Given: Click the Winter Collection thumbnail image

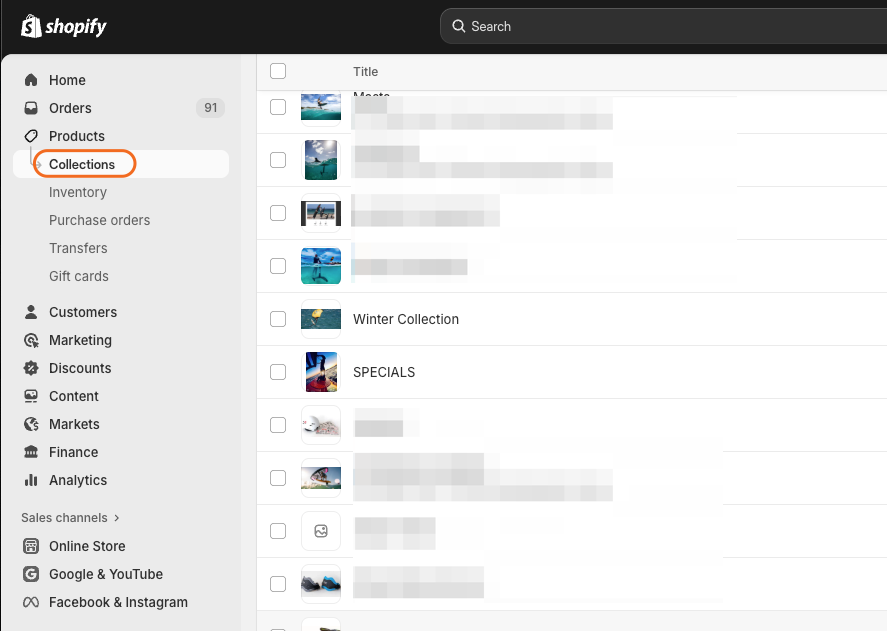Looking at the screenshot, I should coord(321,319).
